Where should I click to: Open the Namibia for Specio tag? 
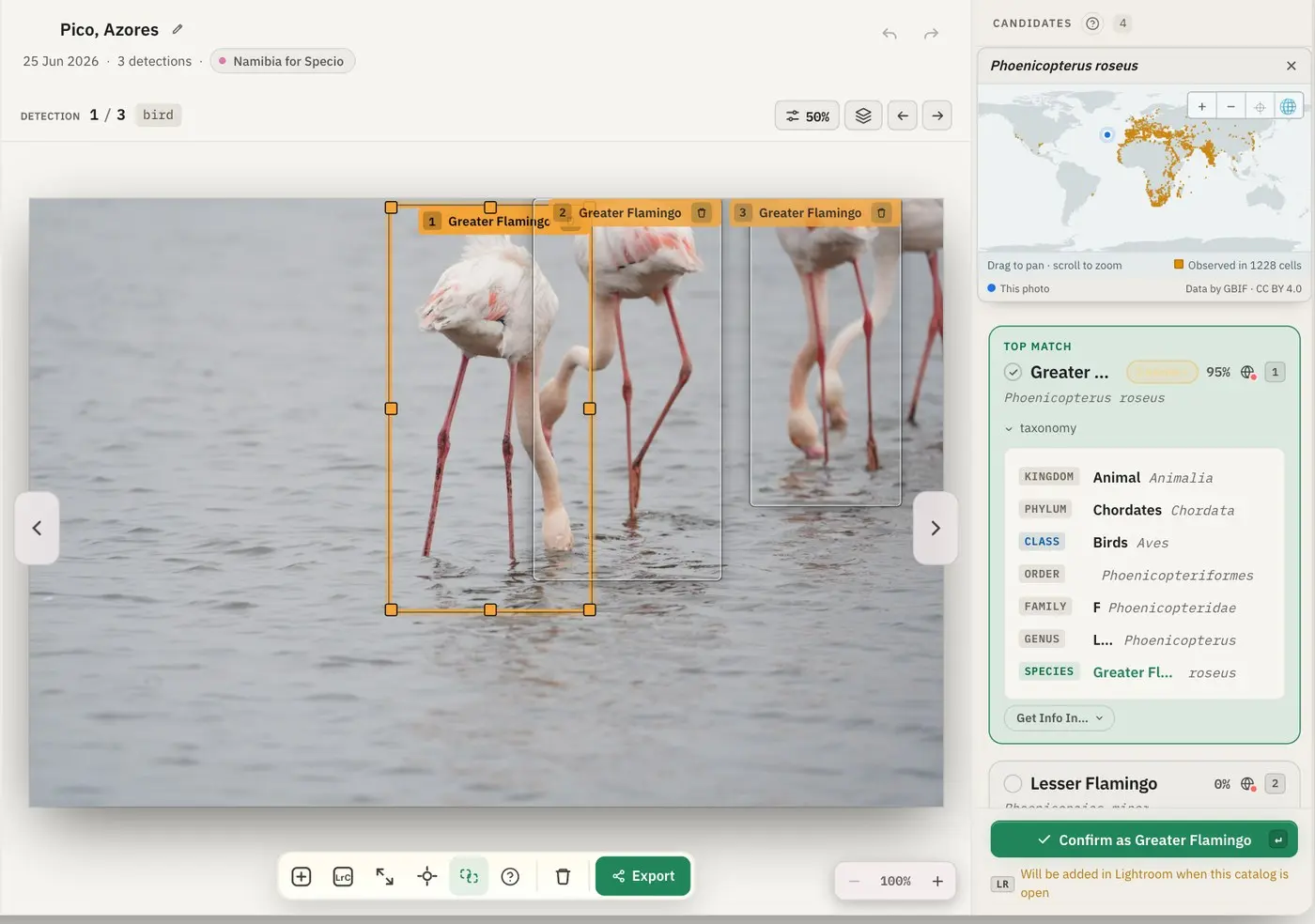[282, 61]
